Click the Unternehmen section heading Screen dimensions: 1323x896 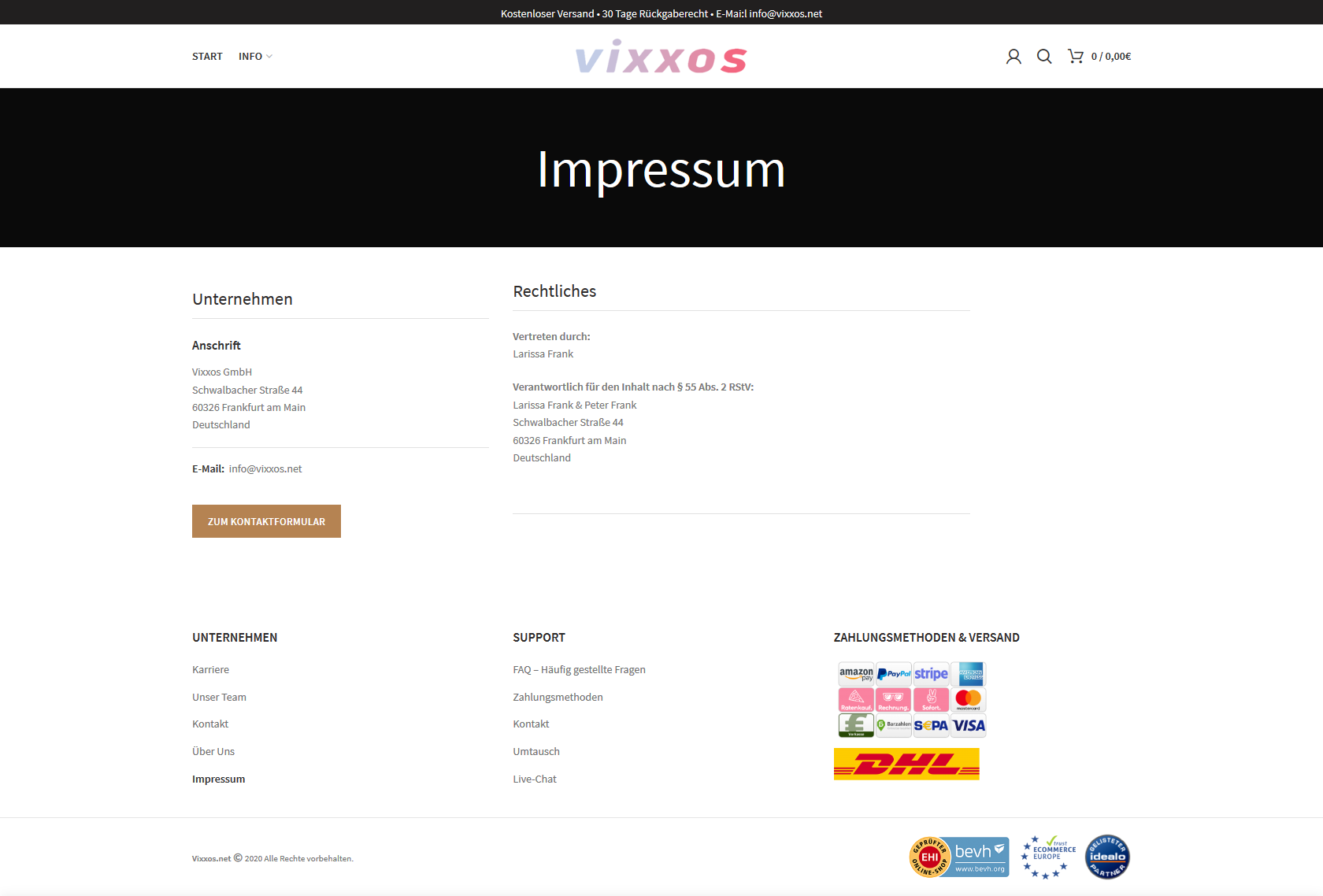tap(243, 299)
